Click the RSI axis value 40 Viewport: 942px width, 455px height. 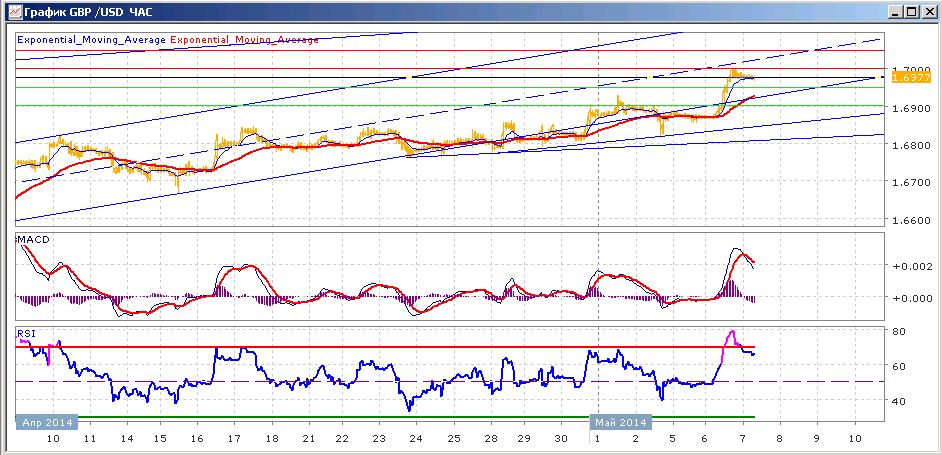[x=899, y=401]
